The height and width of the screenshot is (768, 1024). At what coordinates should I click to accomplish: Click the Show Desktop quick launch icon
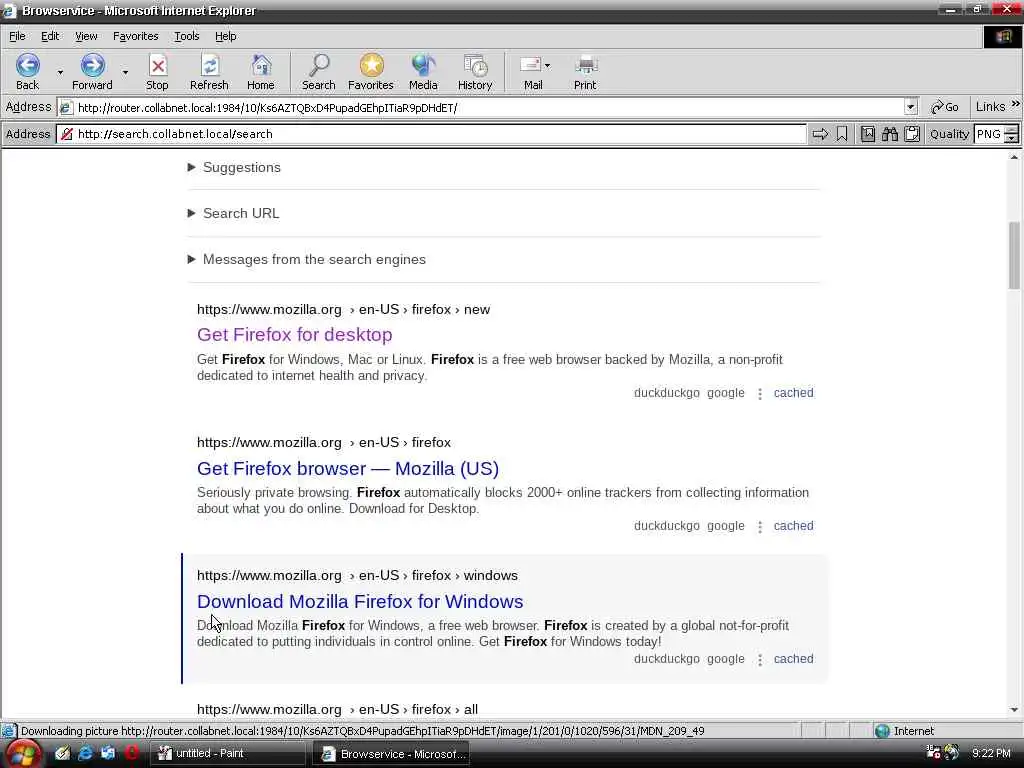click(108, 753)
